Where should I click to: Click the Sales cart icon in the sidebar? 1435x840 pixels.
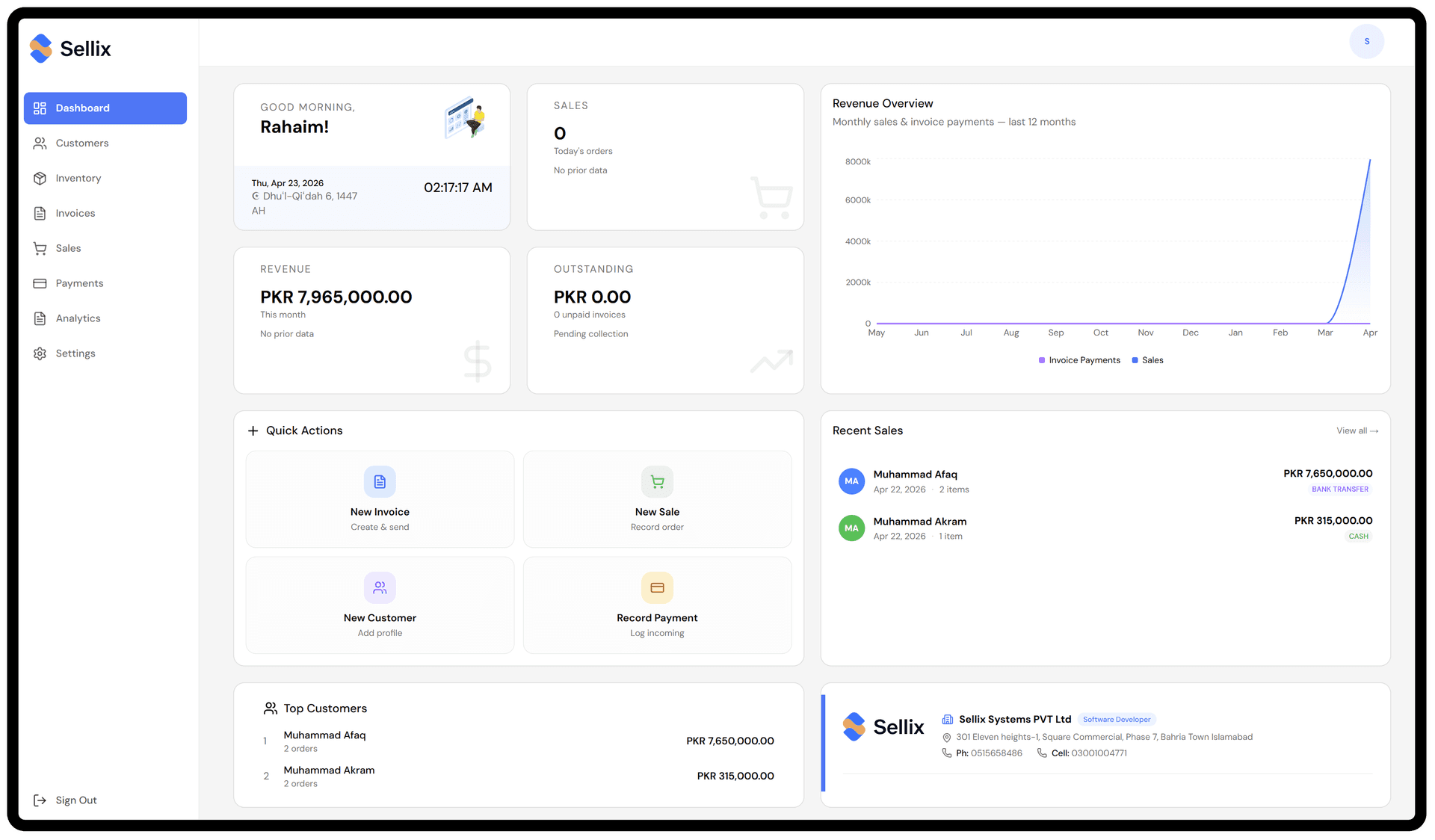click(x=40, y=248)
